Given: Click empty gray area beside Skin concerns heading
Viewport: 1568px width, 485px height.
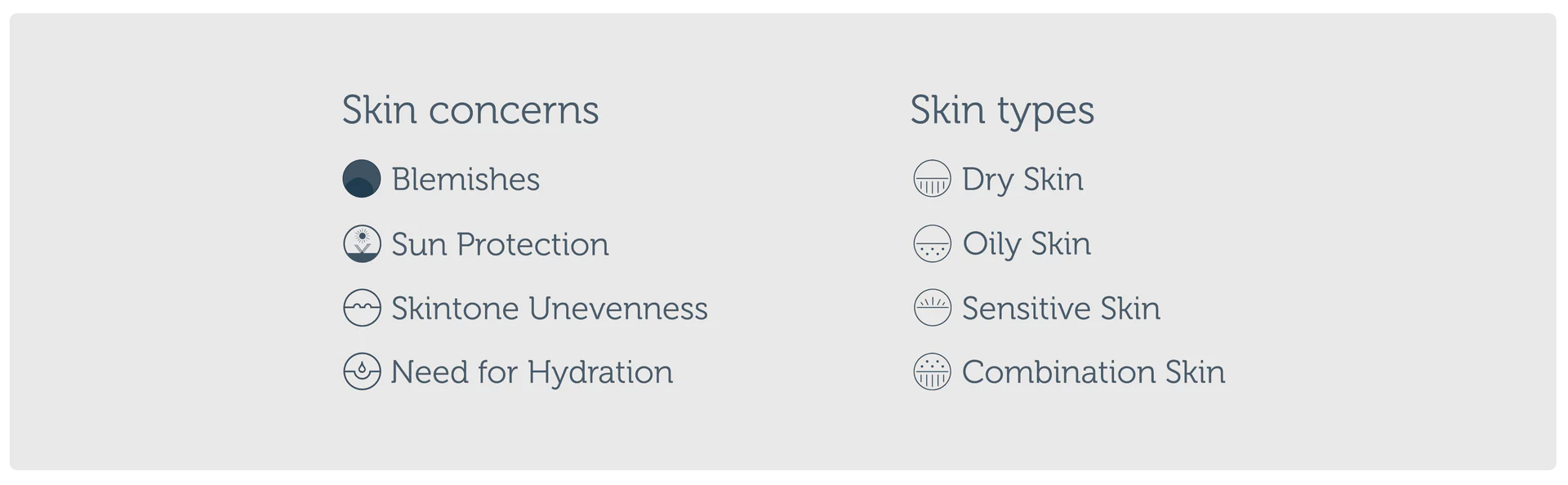Looking at the screenshot, I should 735,110.
